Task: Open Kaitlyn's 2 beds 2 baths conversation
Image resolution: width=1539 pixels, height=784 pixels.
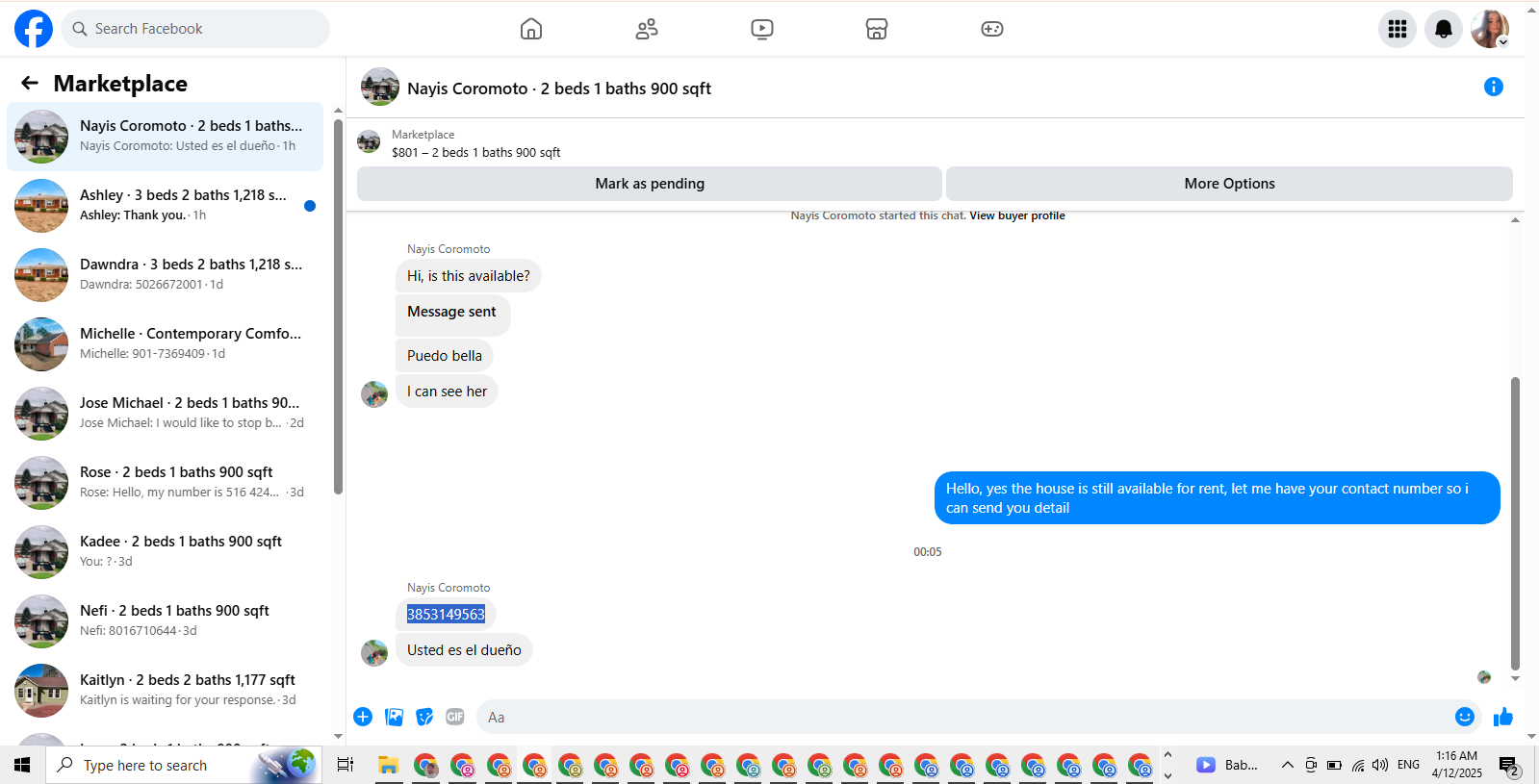Action: [x=166, y=691]
